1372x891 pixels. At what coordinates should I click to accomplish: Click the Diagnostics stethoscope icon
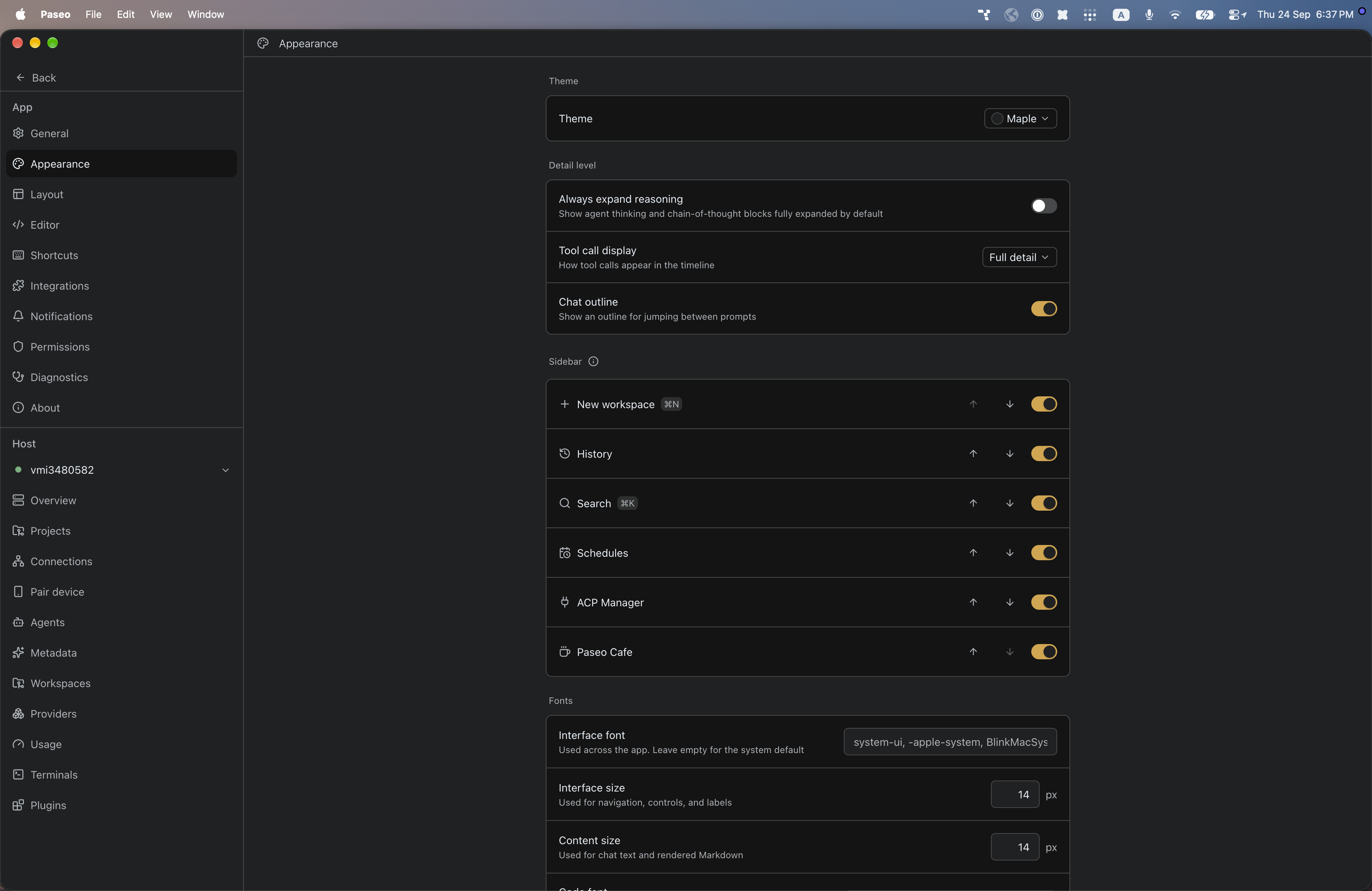18,377
